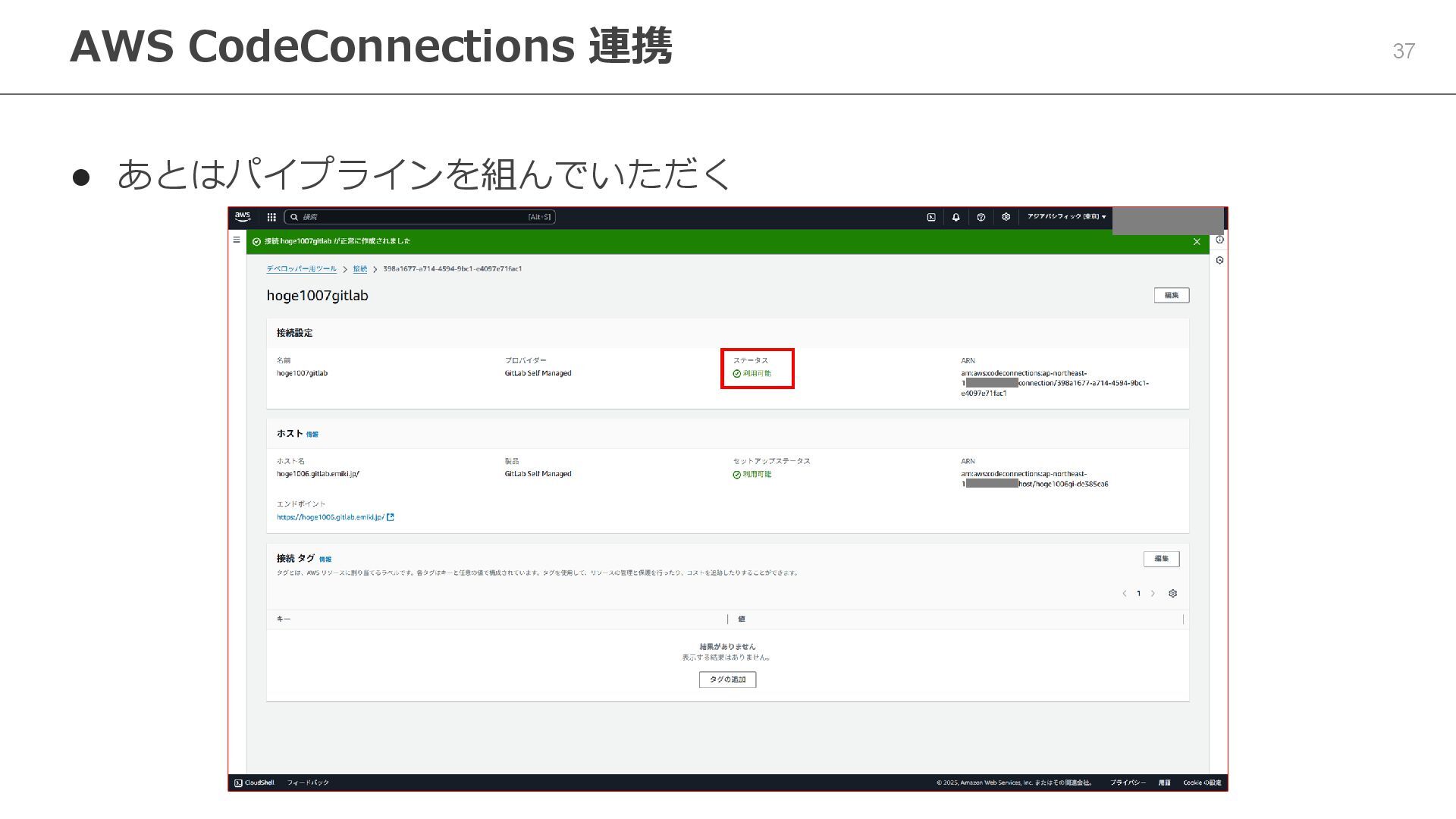The image size is (1456, 819).
Task: Dismiss the green success notification banner
Action: 1197,242
